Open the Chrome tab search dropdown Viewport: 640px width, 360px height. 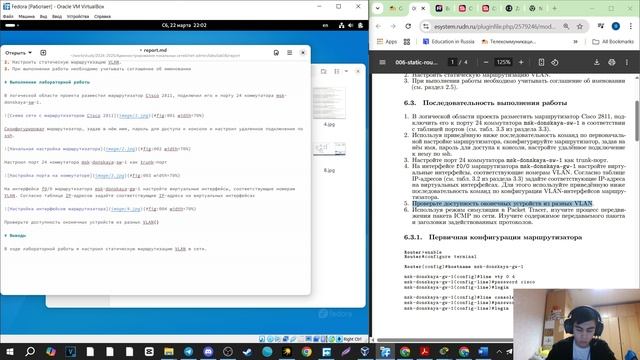(x=378, y=8)
